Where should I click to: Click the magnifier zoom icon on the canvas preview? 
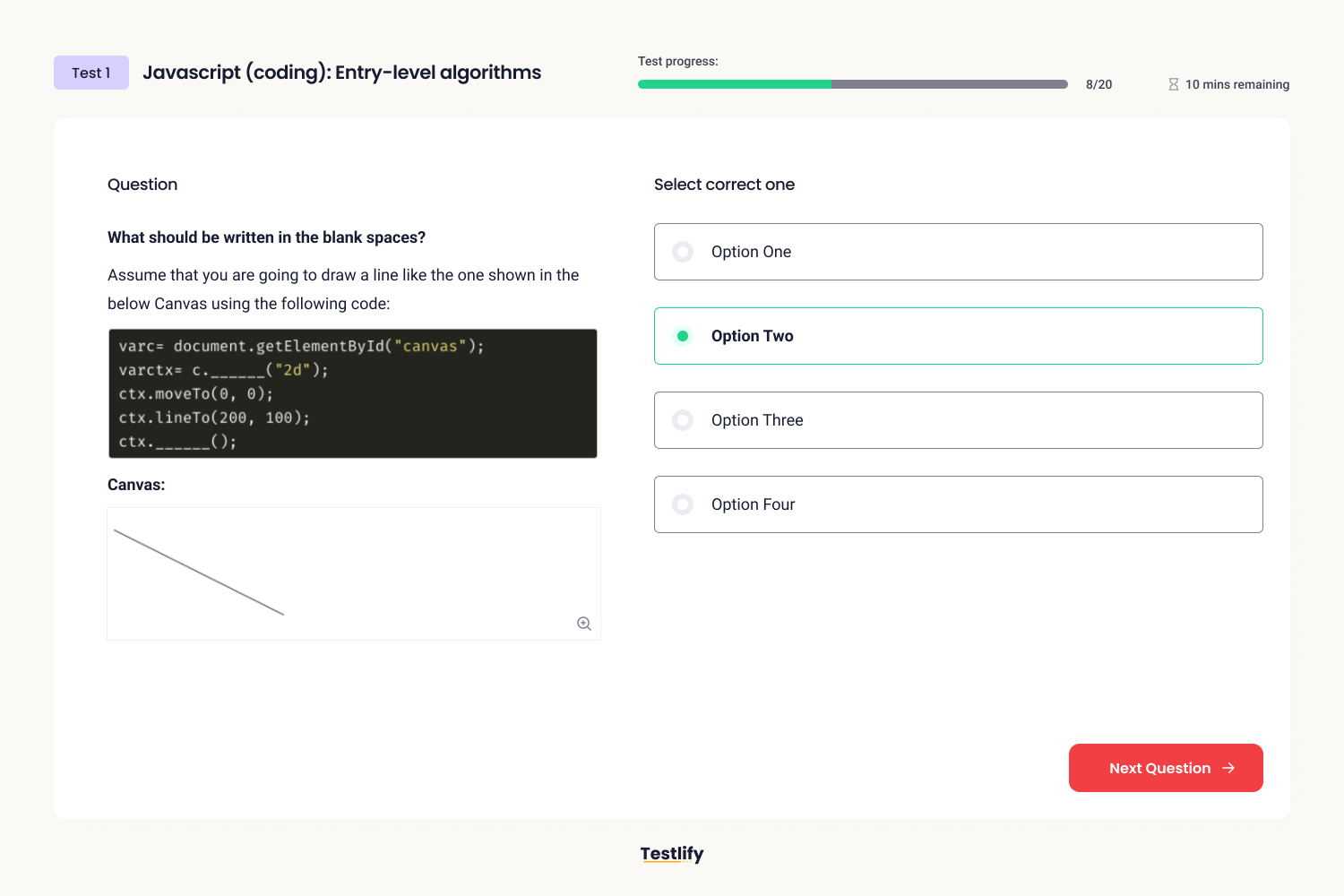pyautogui.click(x=584, y=623)
